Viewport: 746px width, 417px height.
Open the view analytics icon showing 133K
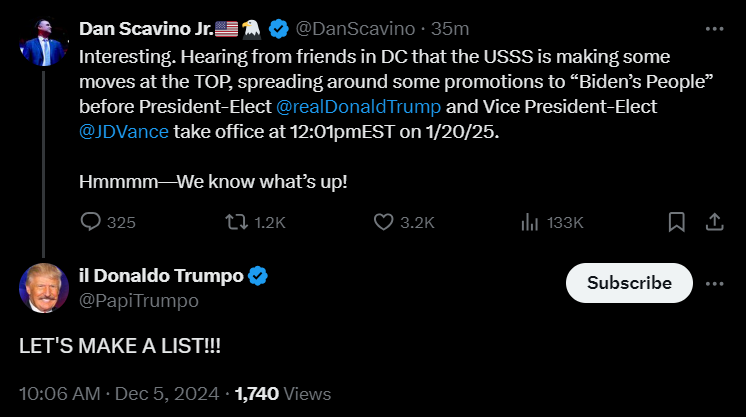[x=531, y=222]
